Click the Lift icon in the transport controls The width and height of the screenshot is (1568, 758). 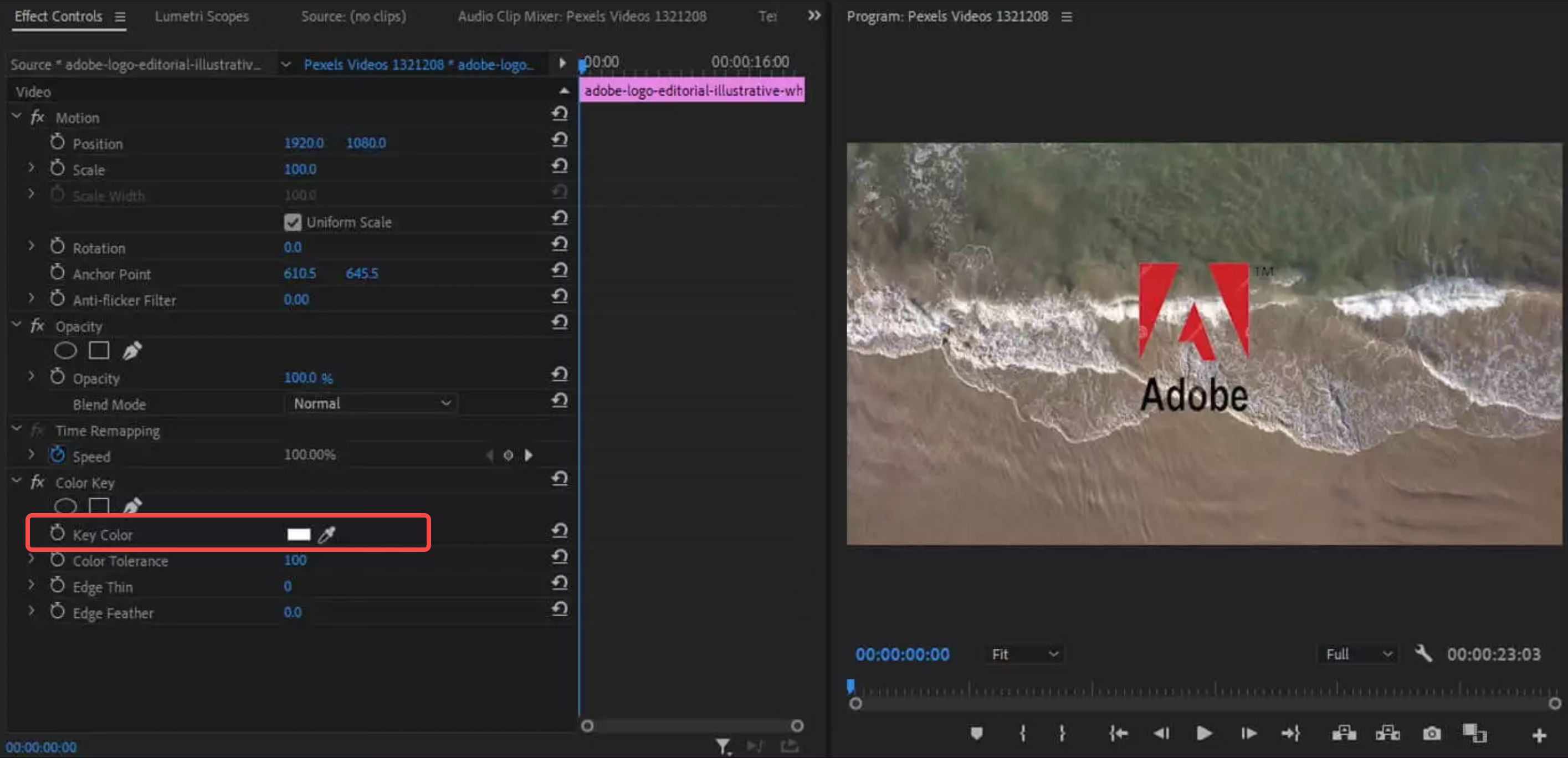point(1344,734)
